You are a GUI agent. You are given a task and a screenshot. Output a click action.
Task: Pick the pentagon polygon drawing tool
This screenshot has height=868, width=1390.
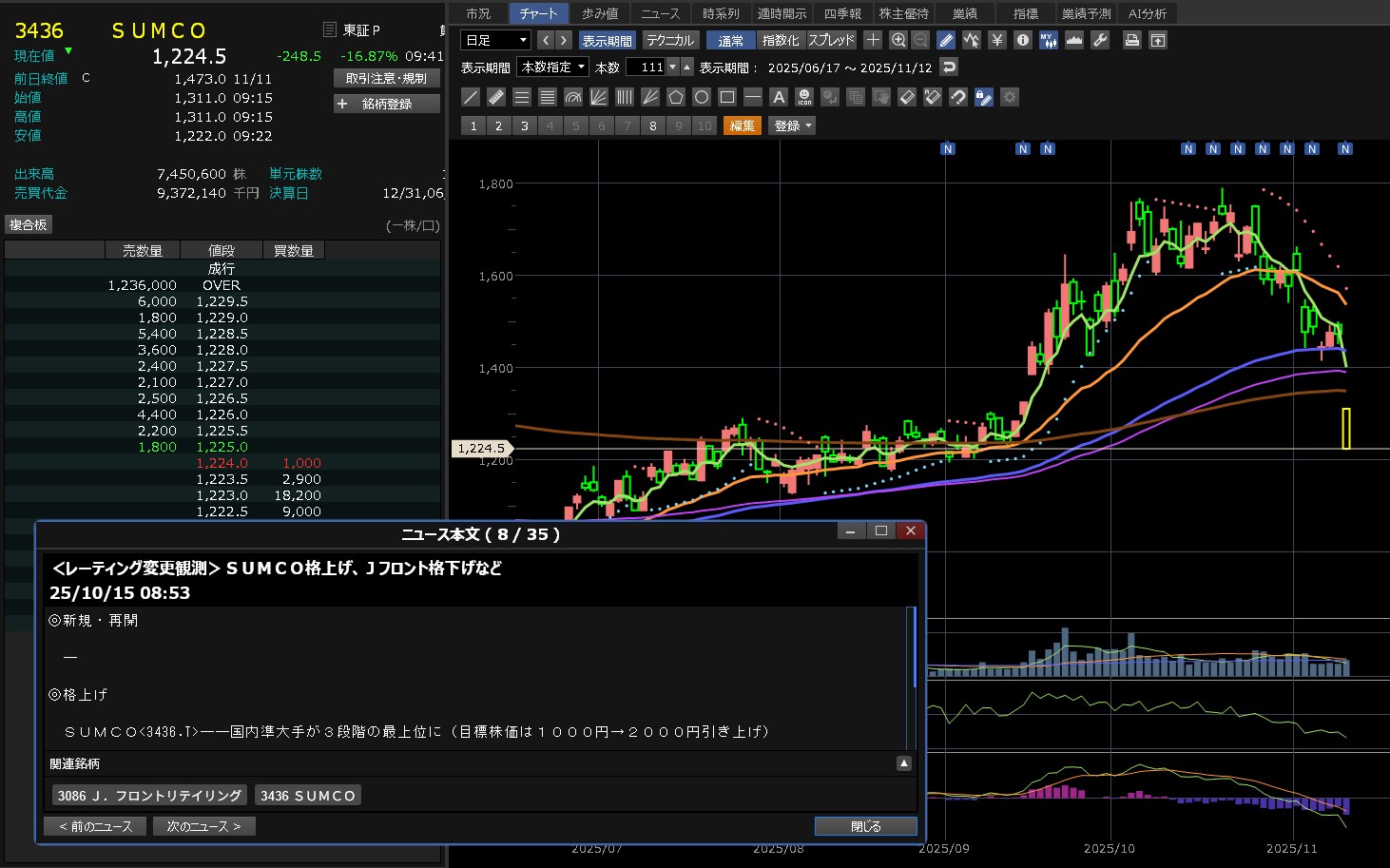(x=676, y=97)
